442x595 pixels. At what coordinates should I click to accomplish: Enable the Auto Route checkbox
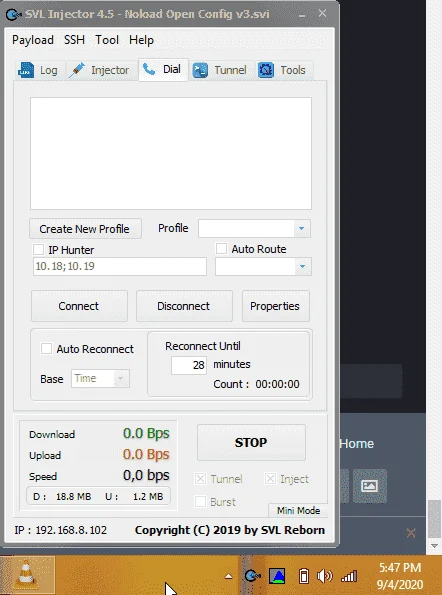[221, 249]
